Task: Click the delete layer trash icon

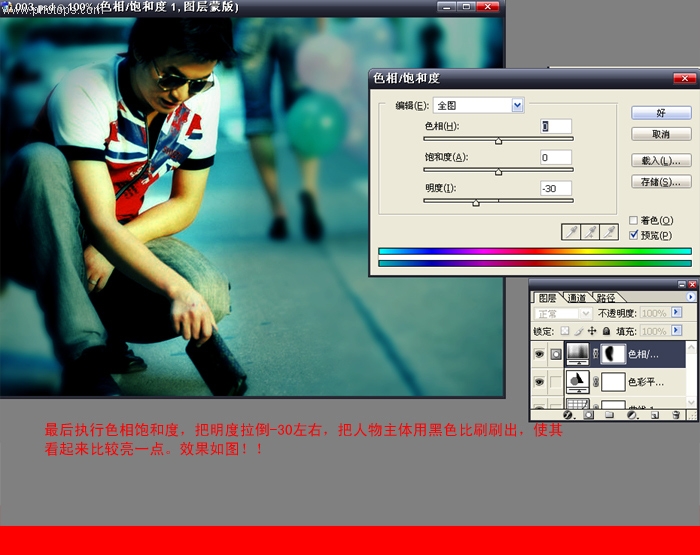Action: click(x=676, y=415)
